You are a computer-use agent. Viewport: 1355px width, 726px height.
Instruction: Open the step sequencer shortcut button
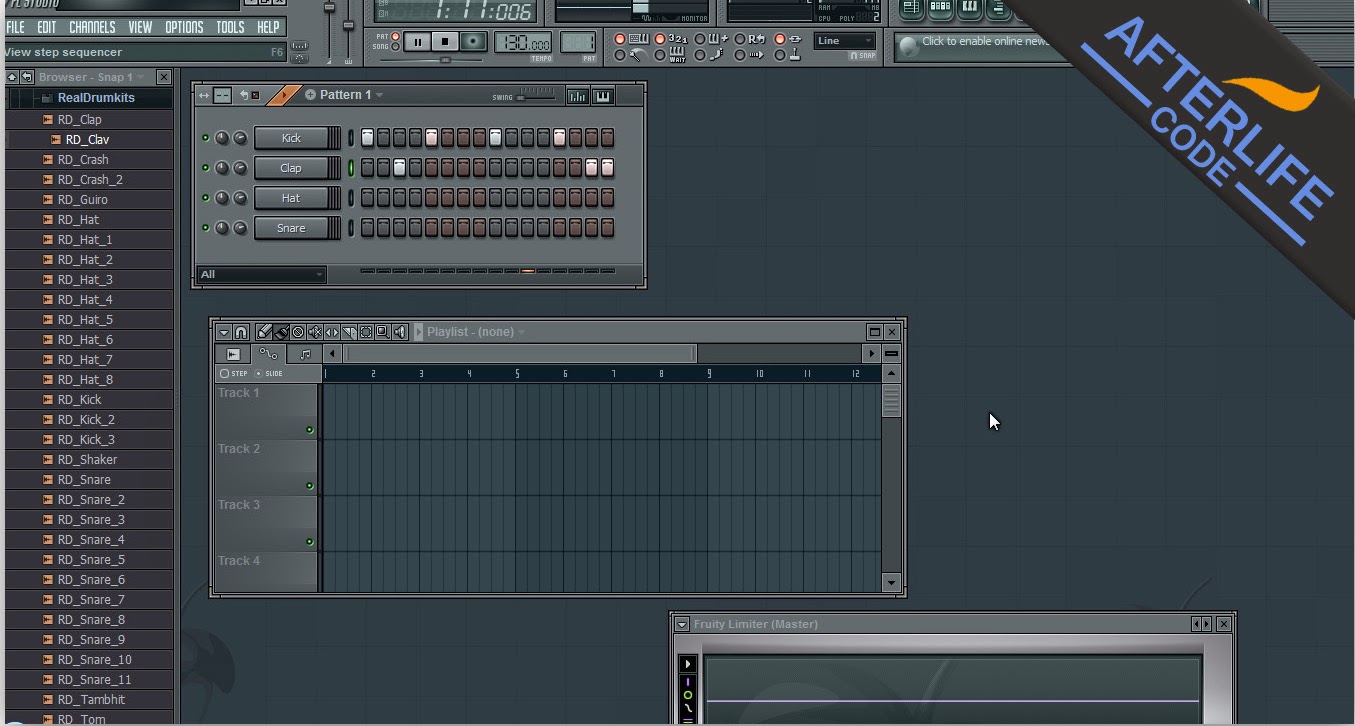tap(940, 9)
